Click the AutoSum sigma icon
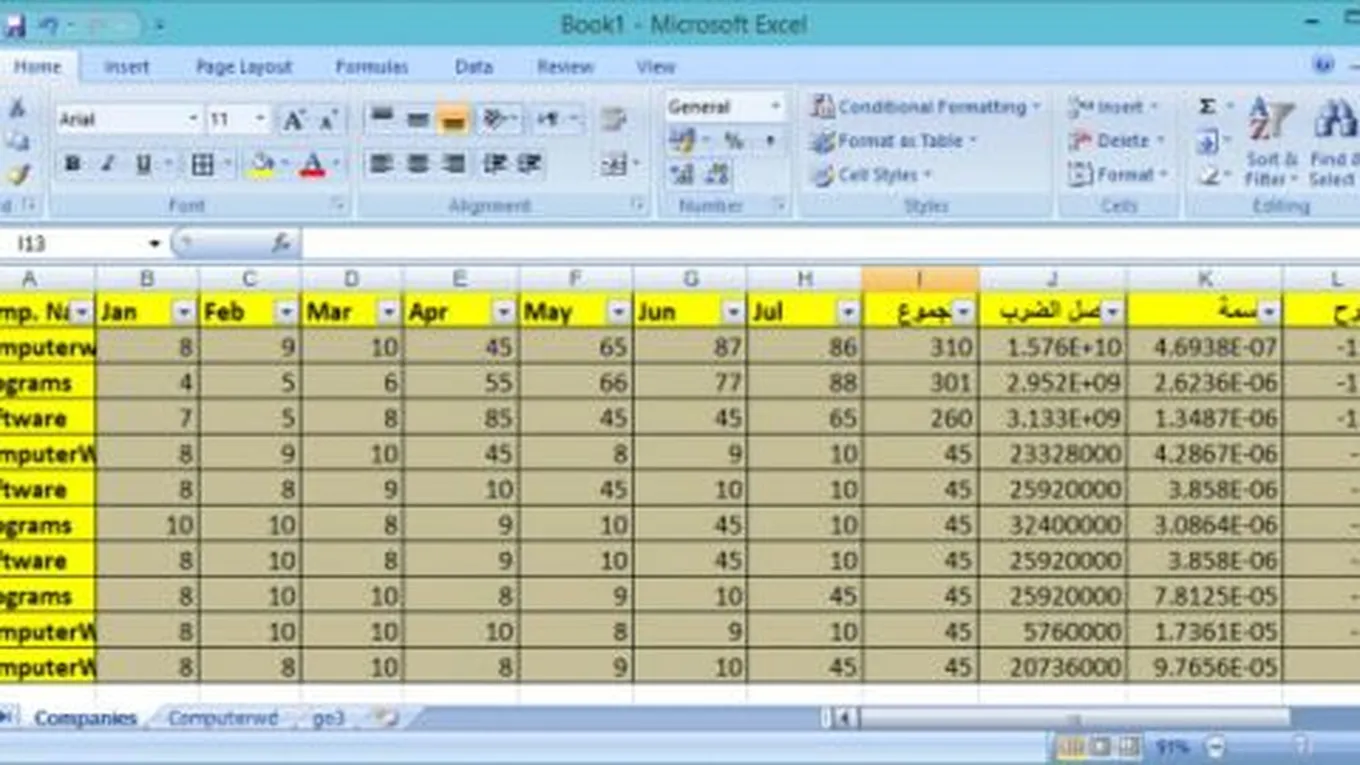This screenshot has width=1360, height=765. 1207,107
